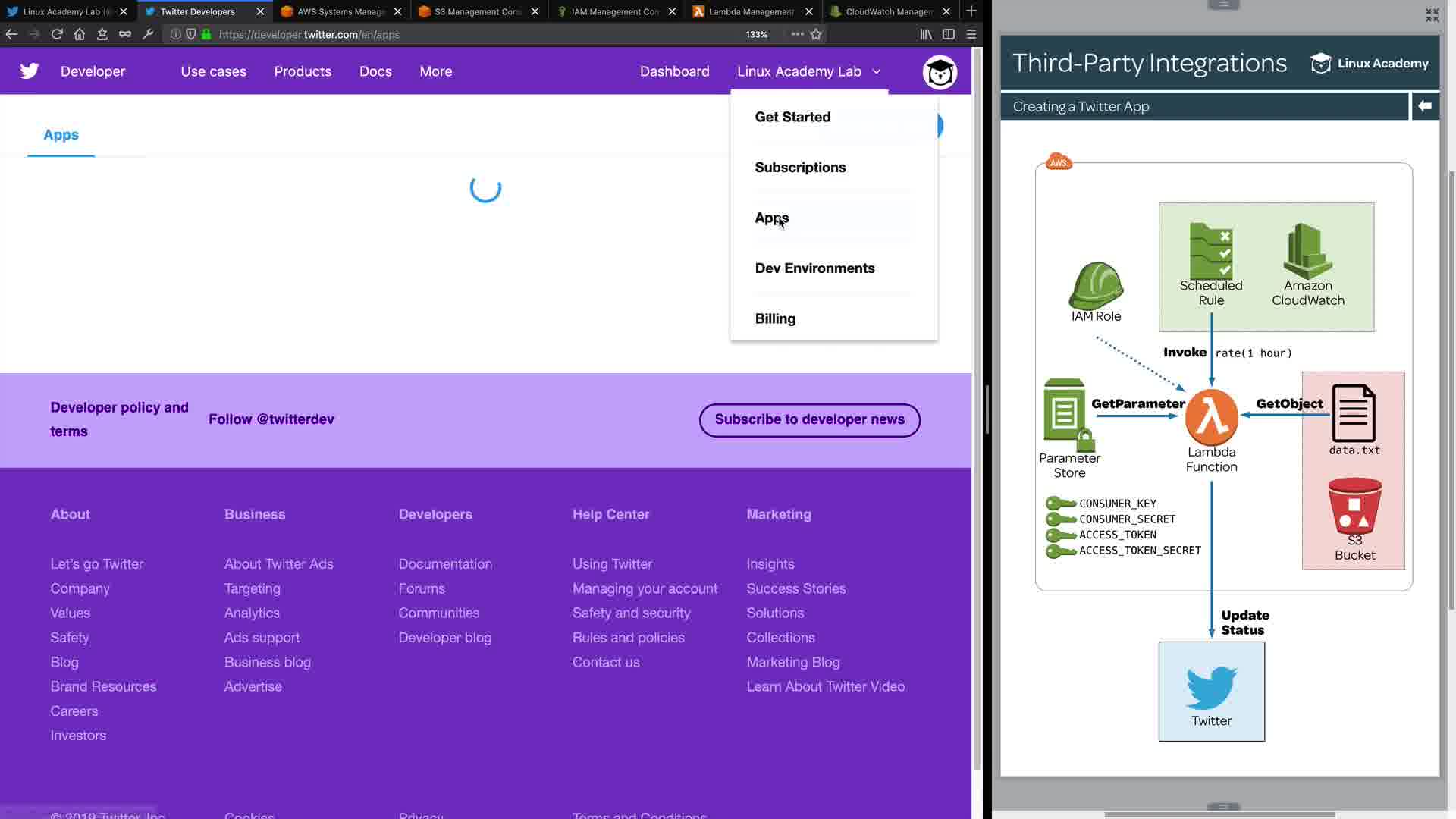
Task: Open Firefox library icon
Action: pos(926,34)
